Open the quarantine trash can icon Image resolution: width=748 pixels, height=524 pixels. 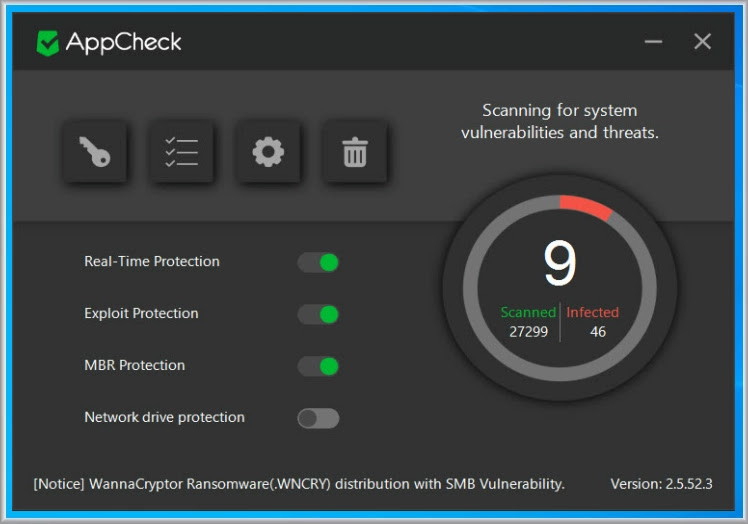pyautogui.click(x=355, y=152)
